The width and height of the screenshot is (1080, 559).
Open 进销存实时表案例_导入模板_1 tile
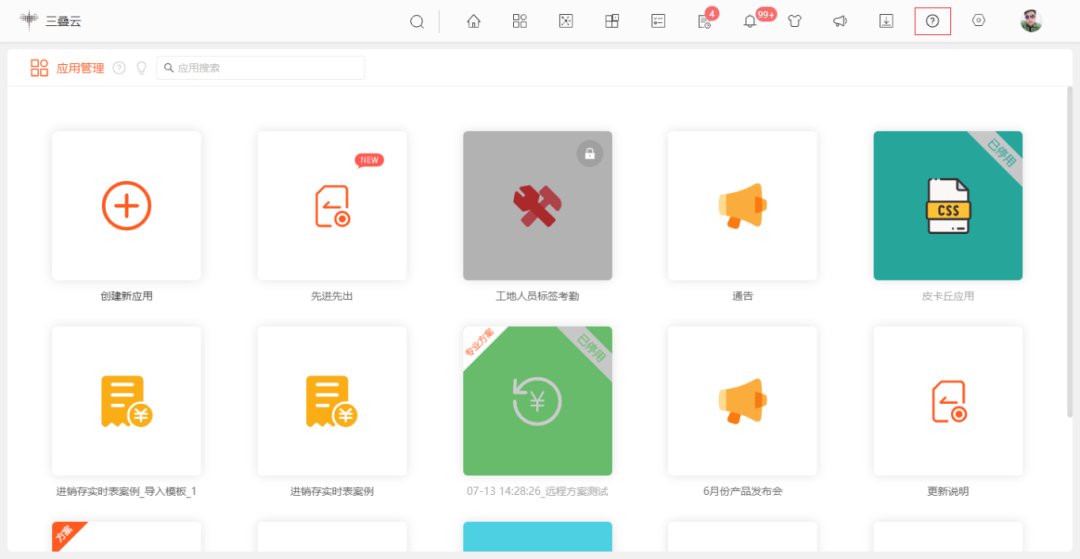click(x=127, y=401)
